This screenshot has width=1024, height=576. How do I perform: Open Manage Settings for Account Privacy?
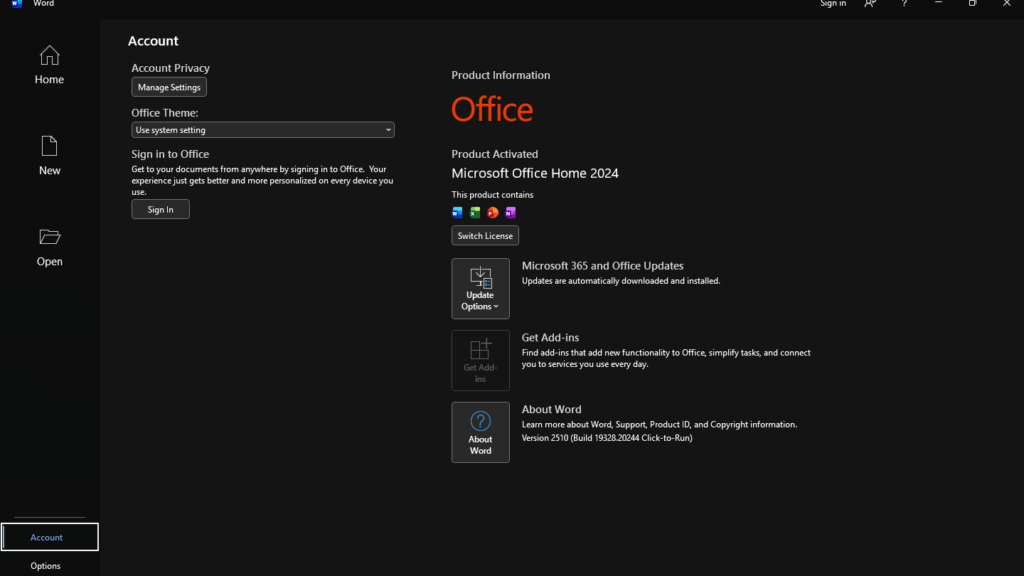[168, 87]
